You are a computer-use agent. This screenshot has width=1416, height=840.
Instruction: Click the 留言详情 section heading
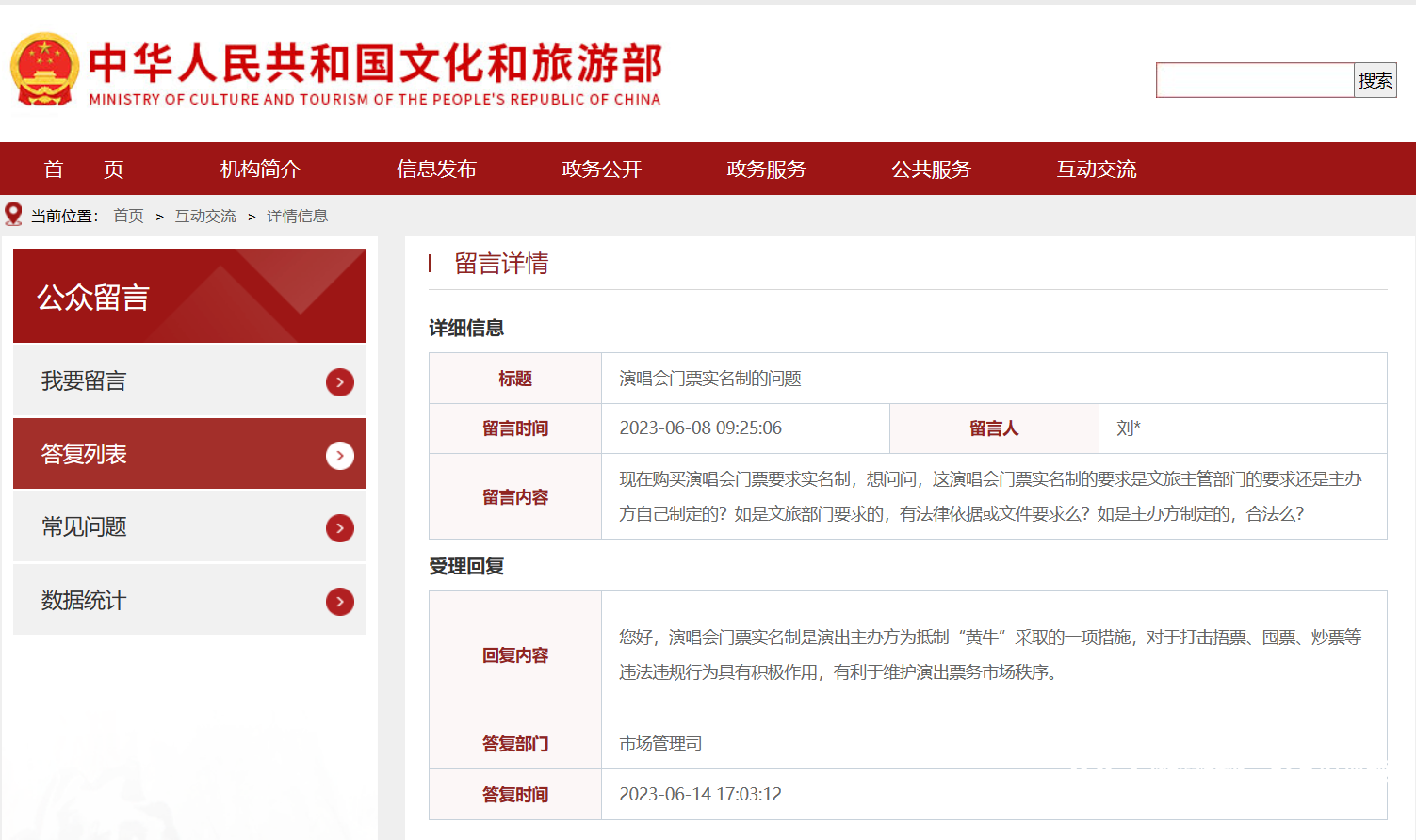(501, 264)
